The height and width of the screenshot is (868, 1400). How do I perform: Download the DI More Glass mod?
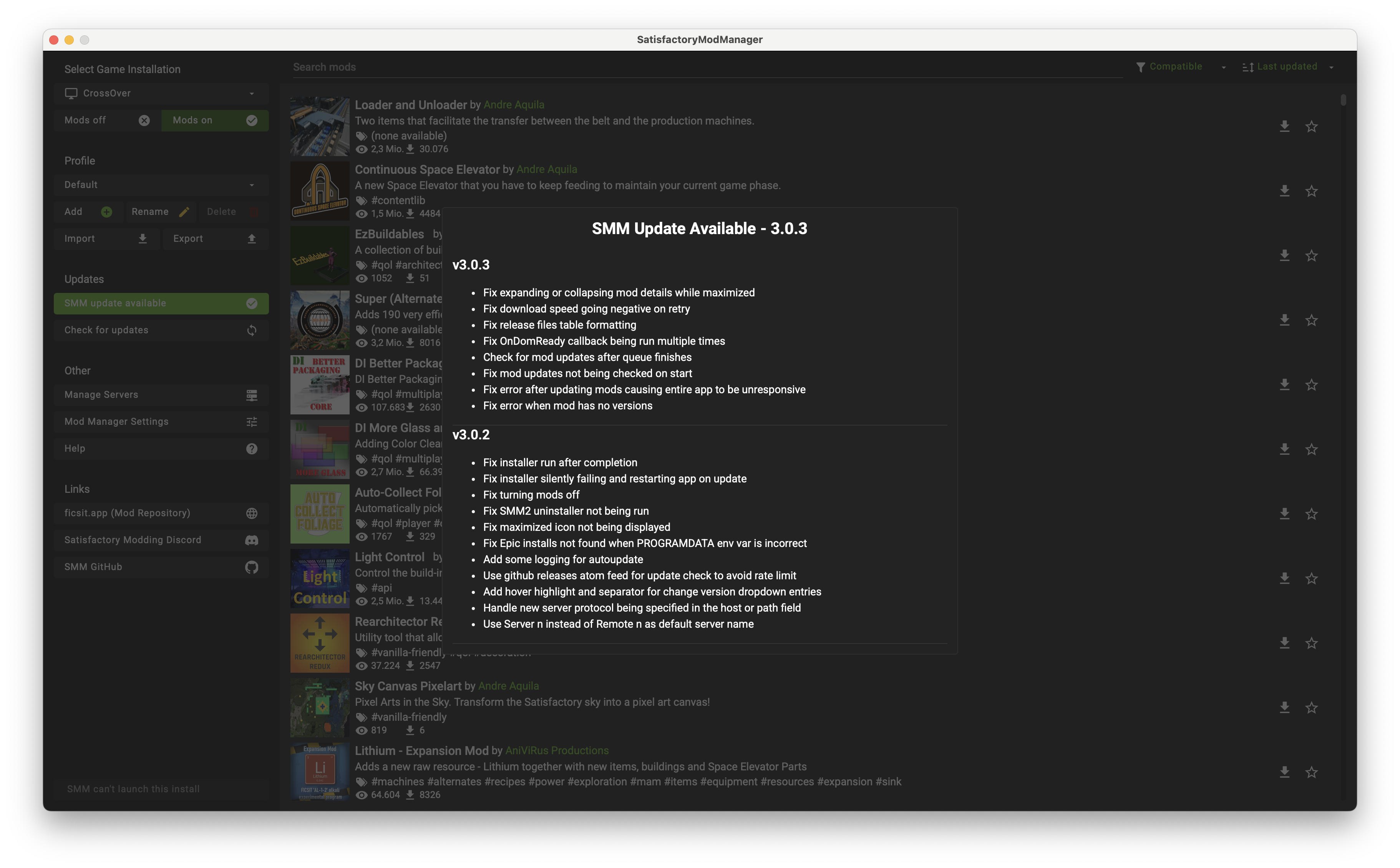(1284, 449)
